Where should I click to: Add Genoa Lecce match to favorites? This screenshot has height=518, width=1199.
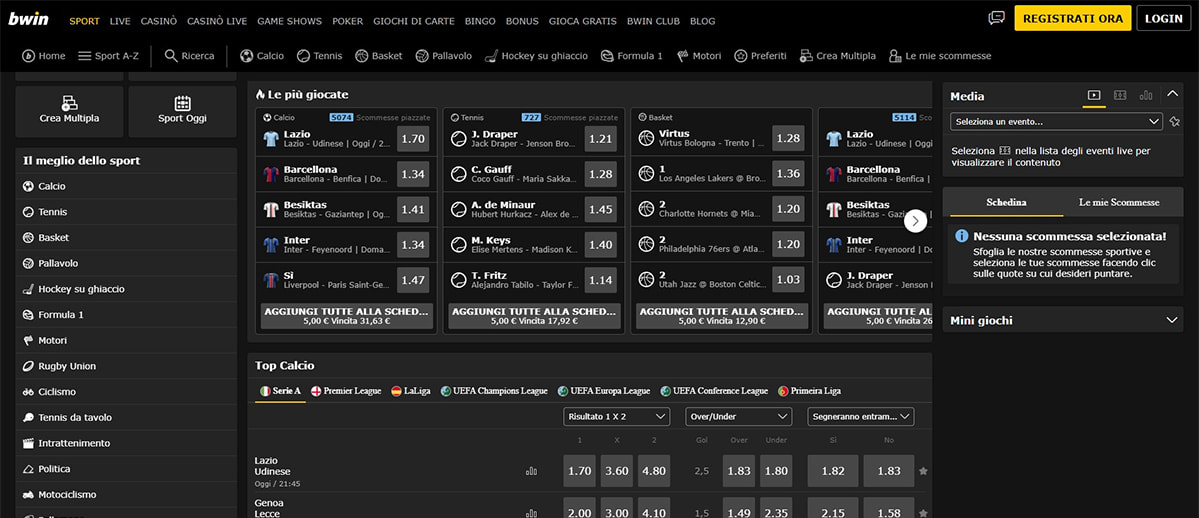(x=923, y=513)
